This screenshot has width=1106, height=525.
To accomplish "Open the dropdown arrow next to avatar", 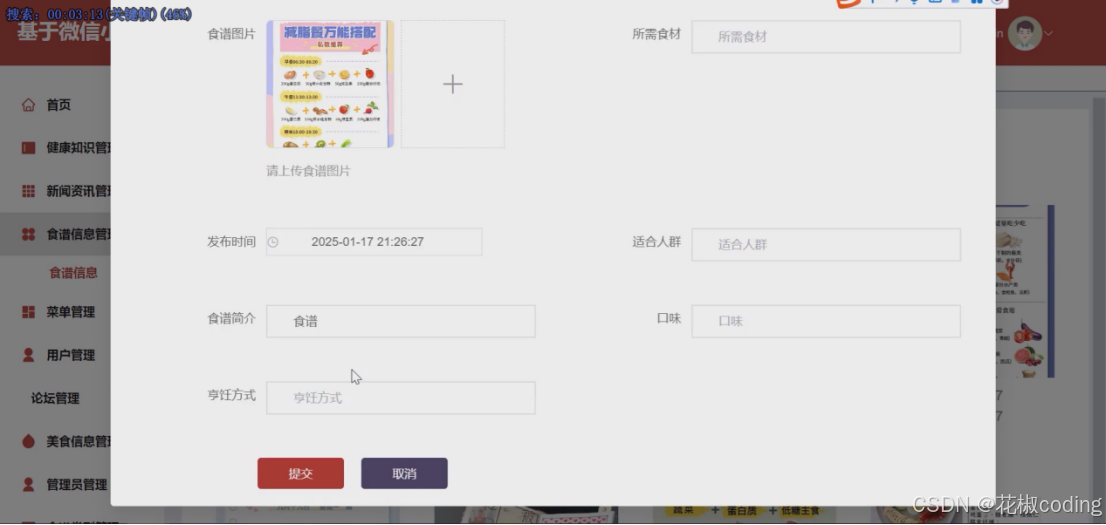I will [1049, 33].
